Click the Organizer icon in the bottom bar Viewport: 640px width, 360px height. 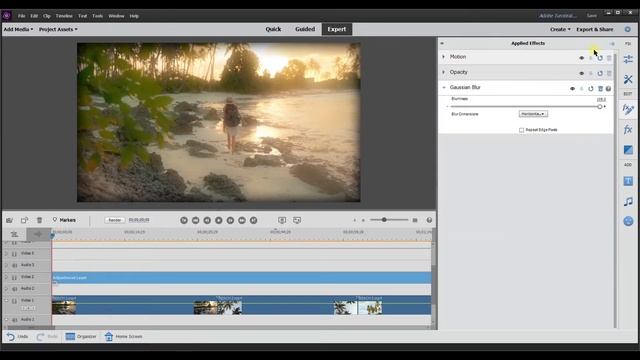tap(70, 336)
